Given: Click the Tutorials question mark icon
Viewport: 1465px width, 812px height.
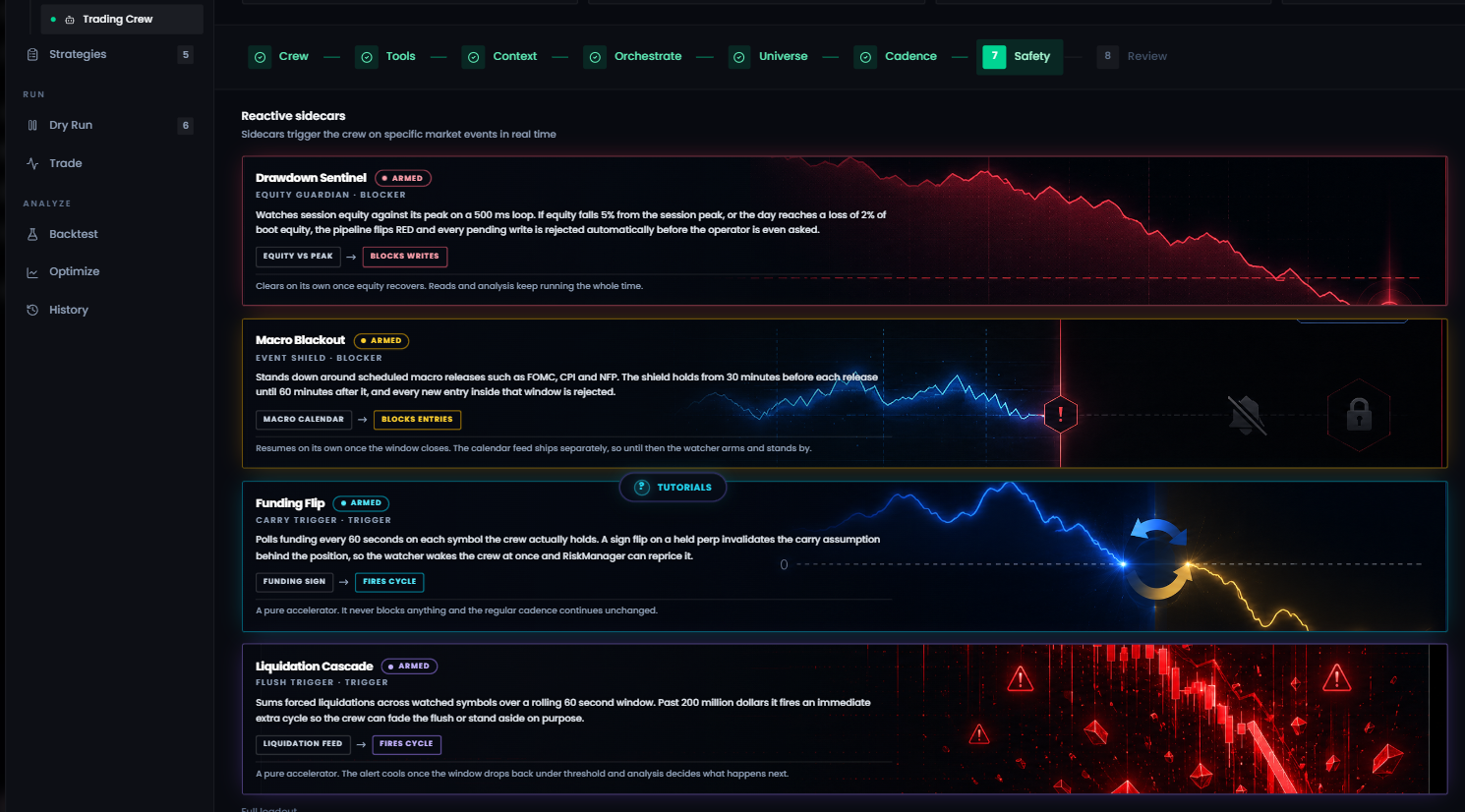Looking at the screenshot, I should point(642,488).
